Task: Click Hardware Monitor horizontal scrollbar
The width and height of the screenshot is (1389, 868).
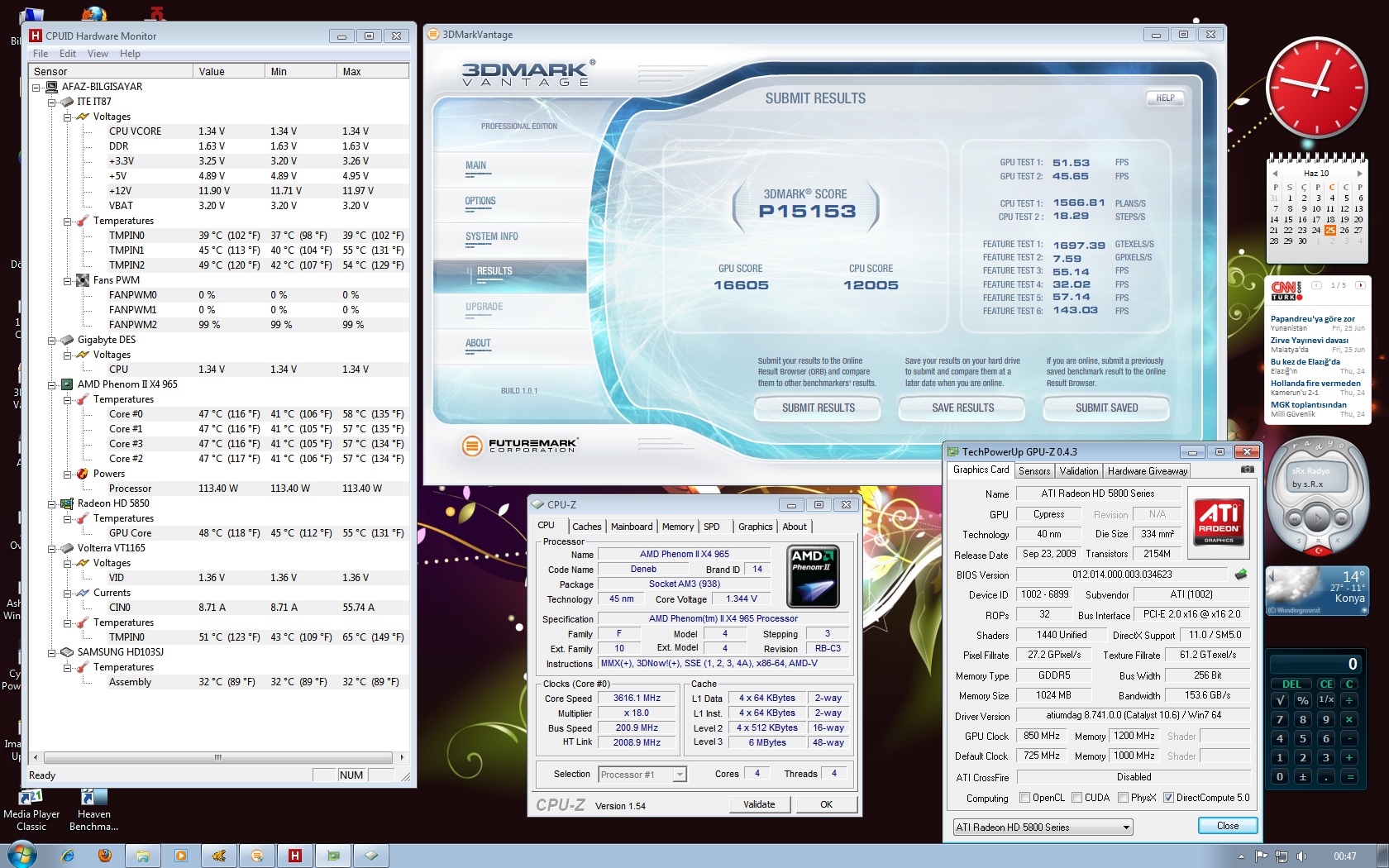Action: (218, 757)
